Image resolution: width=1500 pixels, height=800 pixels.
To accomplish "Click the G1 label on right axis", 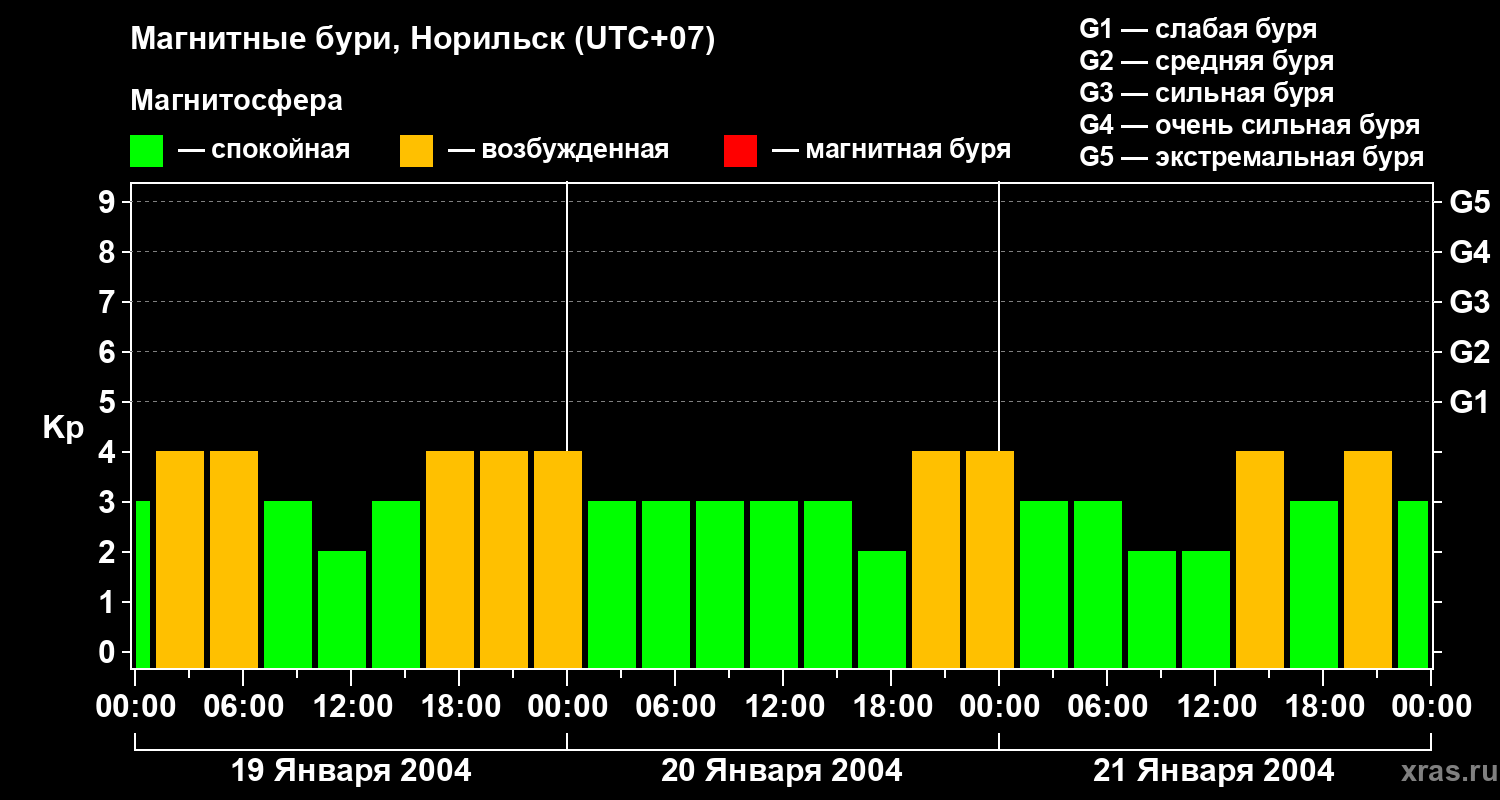I will (1469, 403).
